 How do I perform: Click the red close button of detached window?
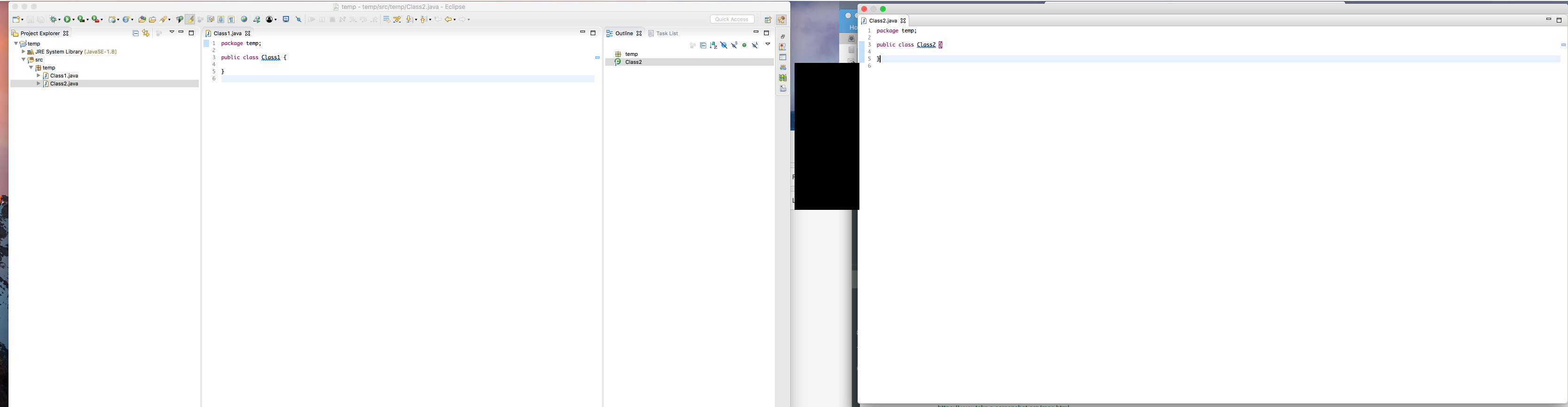[864, 9]
